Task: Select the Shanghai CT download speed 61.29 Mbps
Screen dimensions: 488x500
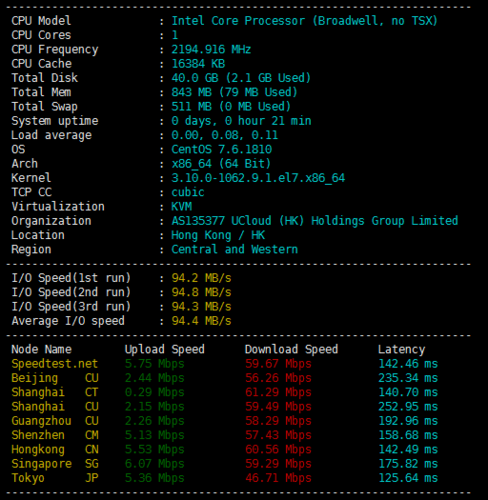Action: [x=278, y=392]
